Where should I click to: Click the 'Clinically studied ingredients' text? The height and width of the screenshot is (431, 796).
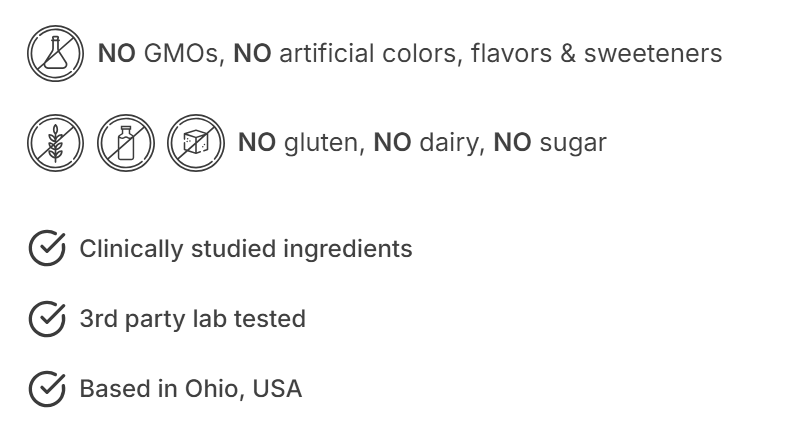click(x=245, y=248)
